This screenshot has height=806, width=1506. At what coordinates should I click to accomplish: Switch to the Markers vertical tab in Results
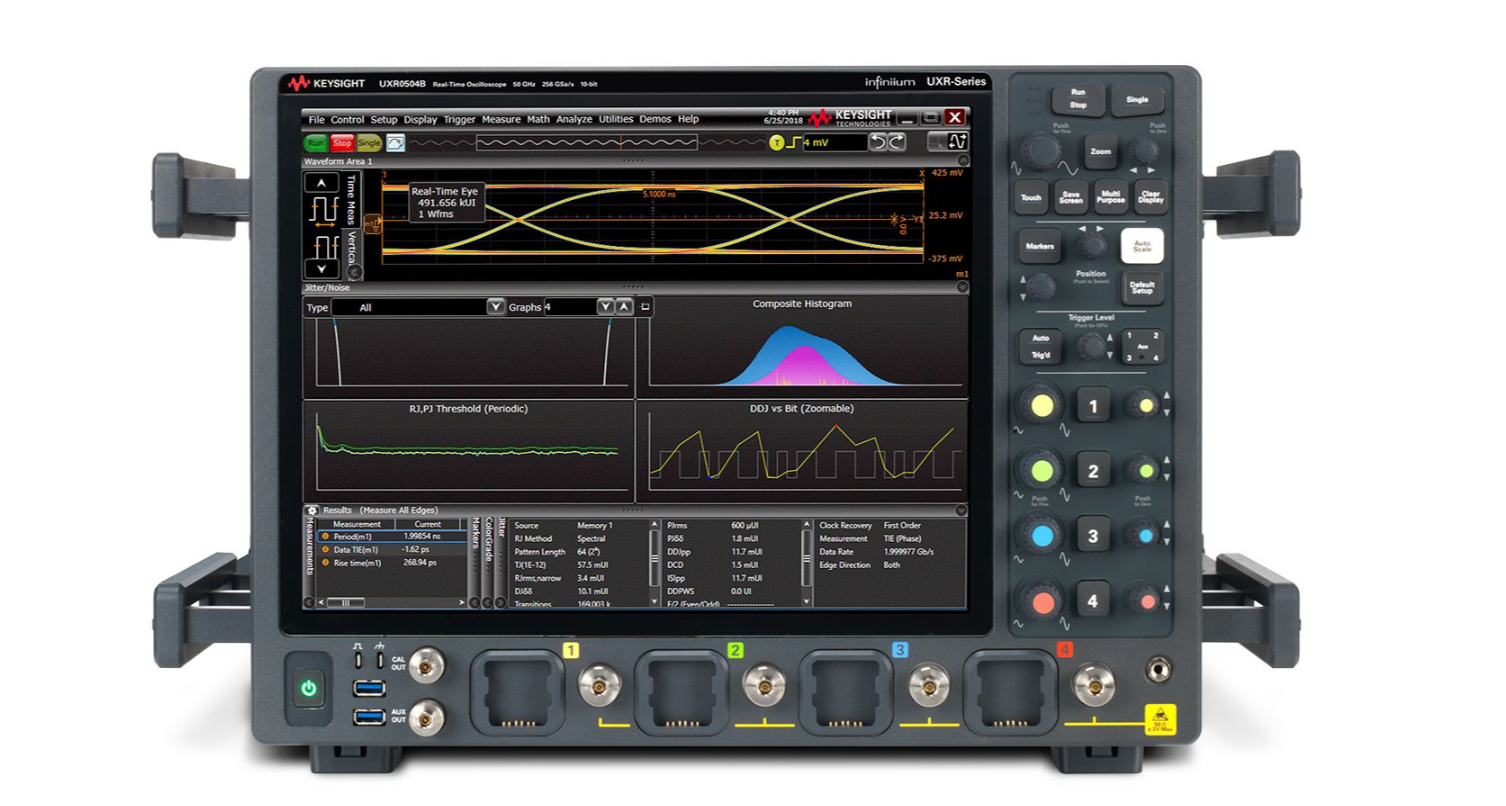click(x=473, y=545)
